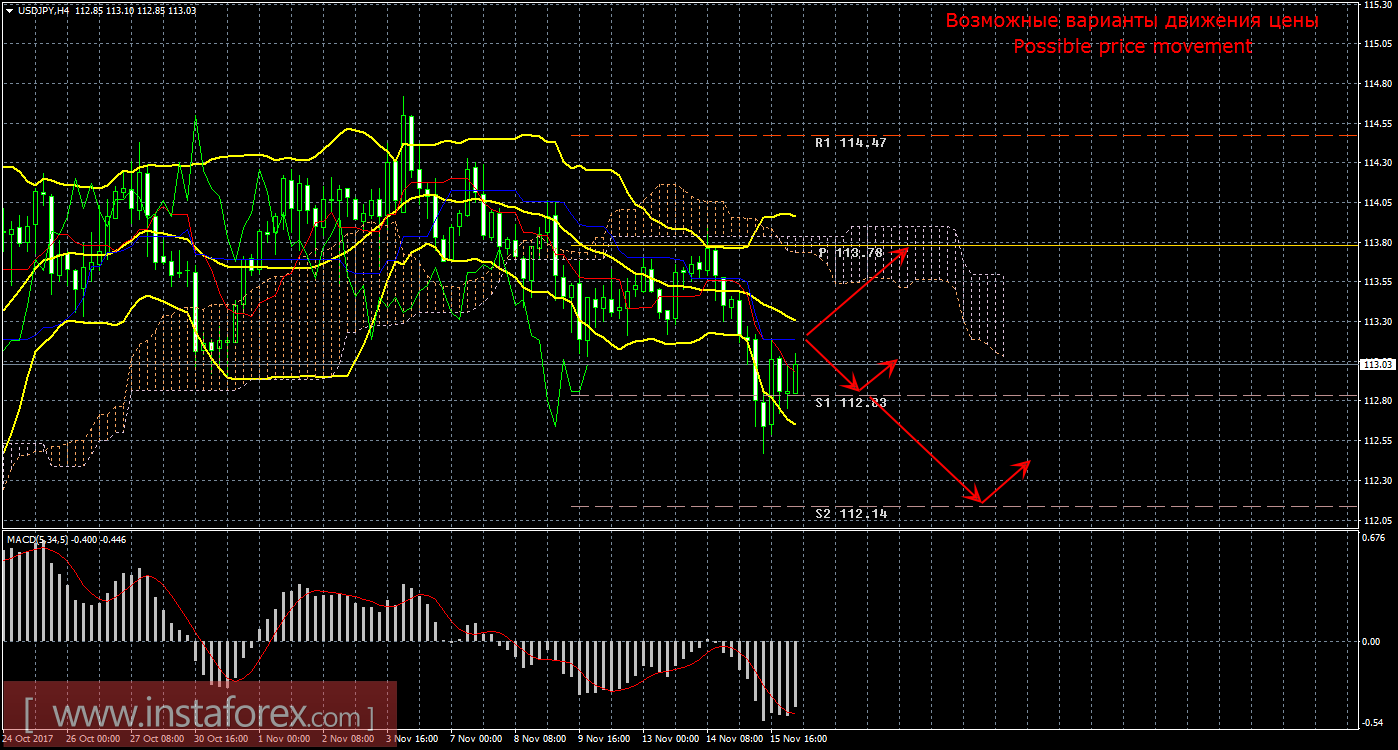Viewport: 1398px width, 750px height.
Task: Select 113.55 on the price axis
Action: tap(1377, 282)
